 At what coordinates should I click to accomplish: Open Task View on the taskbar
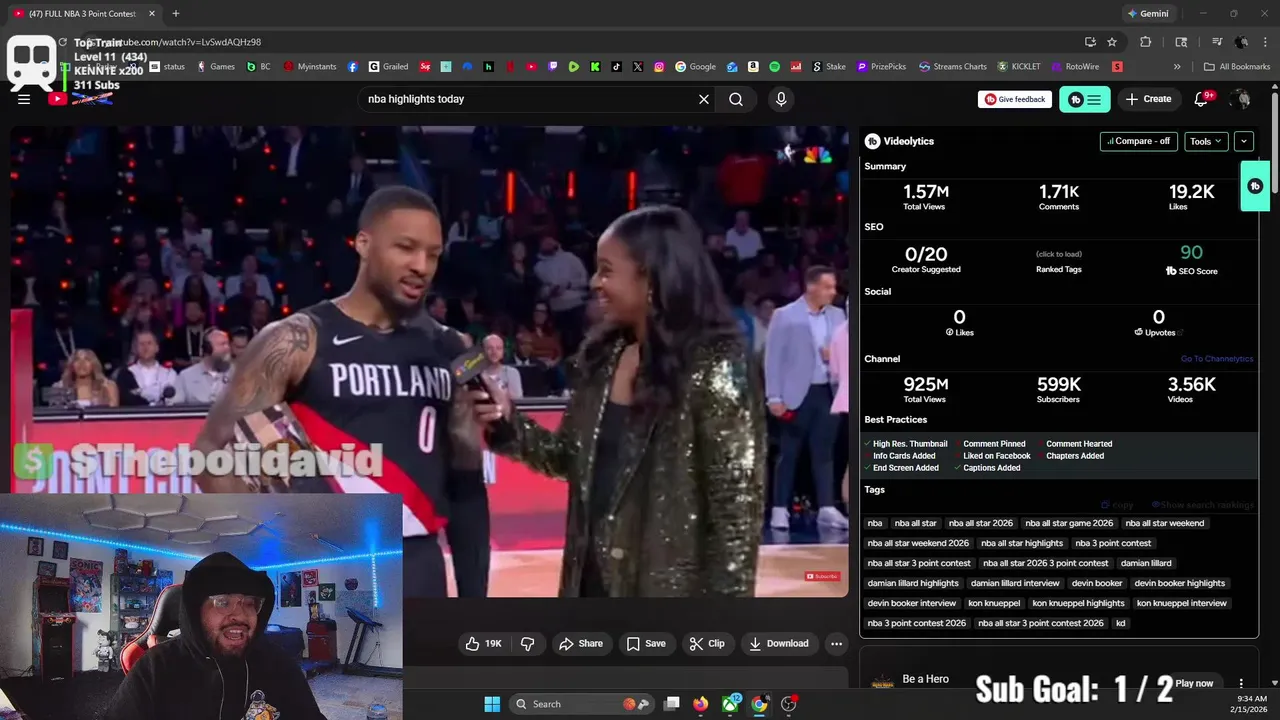[672, 704]
